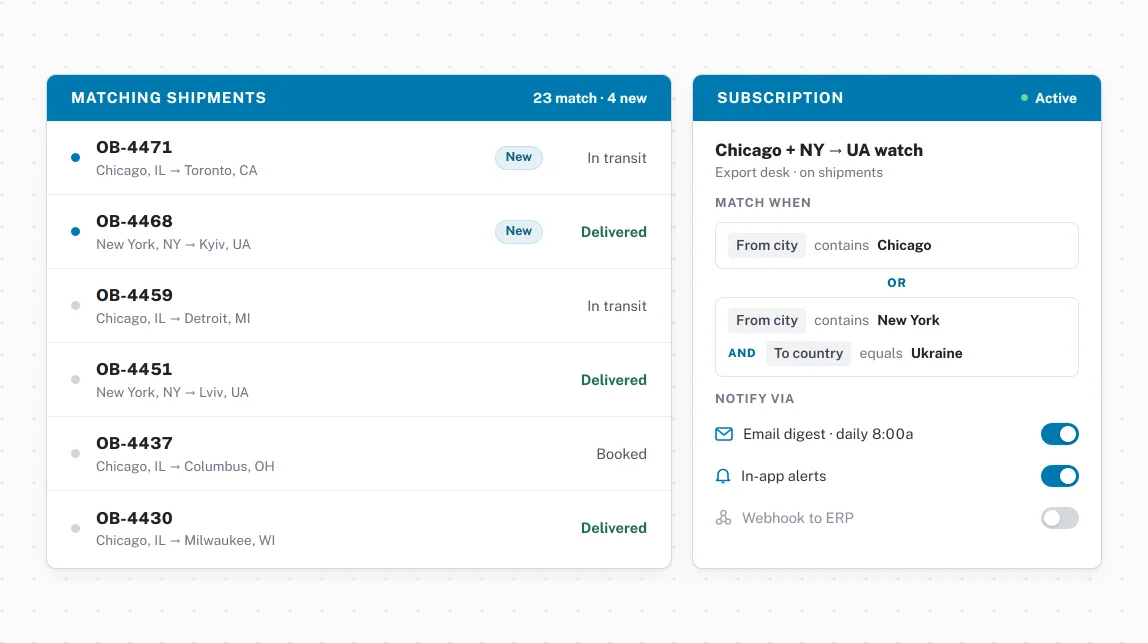Click route Chicago, IL → Detroit, MI
Image resolution: width=1148 pixels, height=643 pixels.
tap(173, 319)
